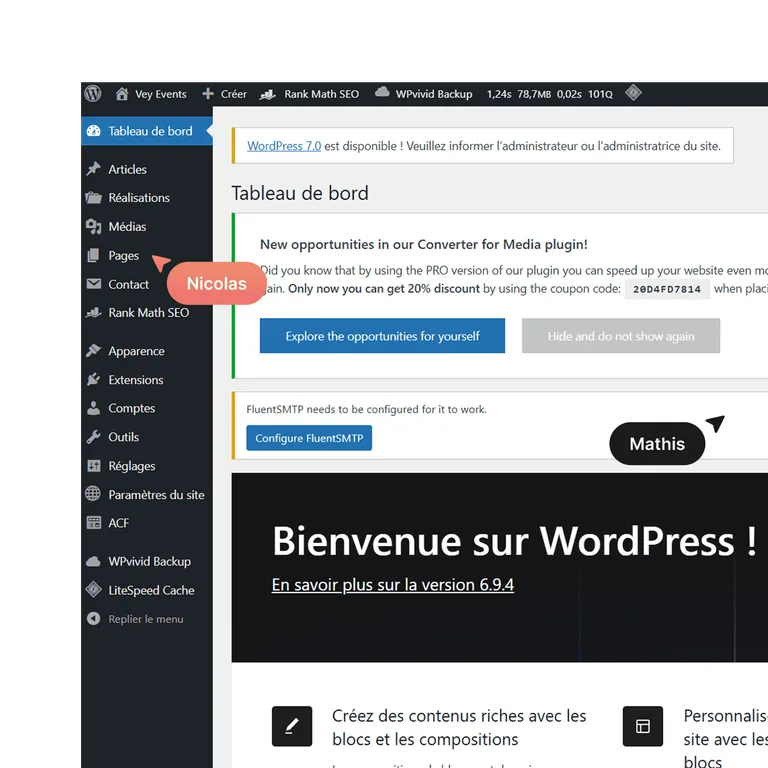Follow the WordPress 7.0 link
This screenshot has width=768, height=768.
coord(284,146)
